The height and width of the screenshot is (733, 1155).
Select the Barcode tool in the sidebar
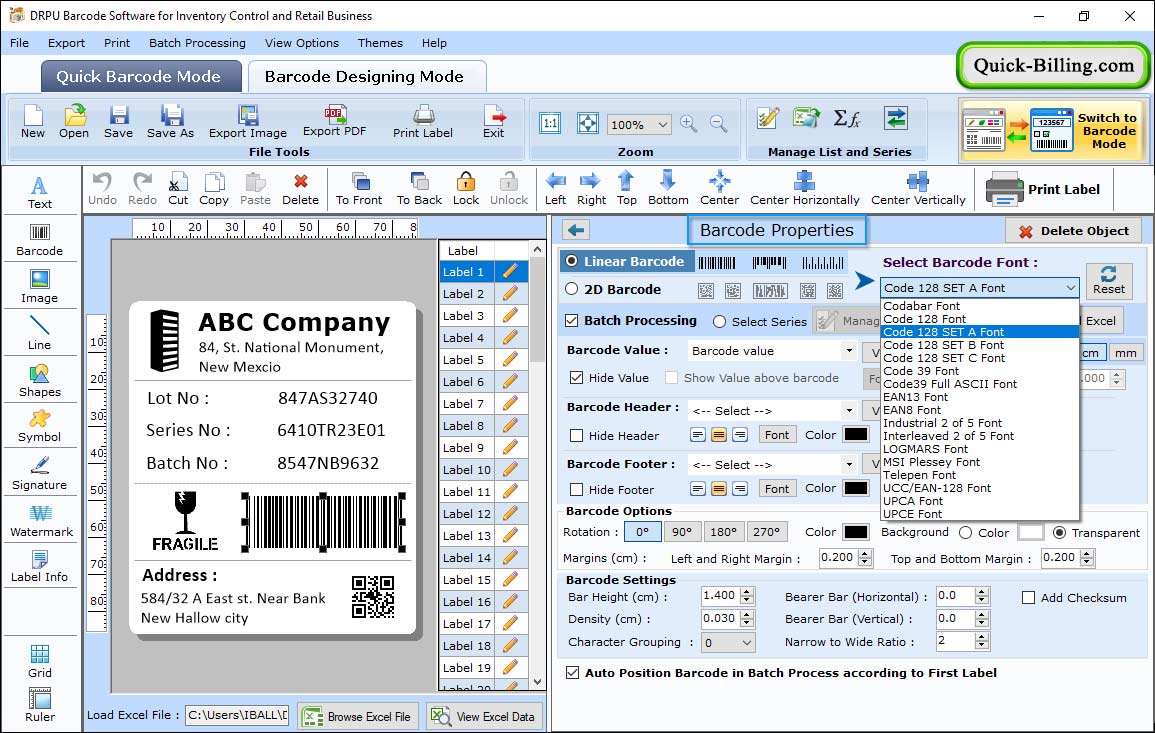pyautogui.click(x=40, y=240)
